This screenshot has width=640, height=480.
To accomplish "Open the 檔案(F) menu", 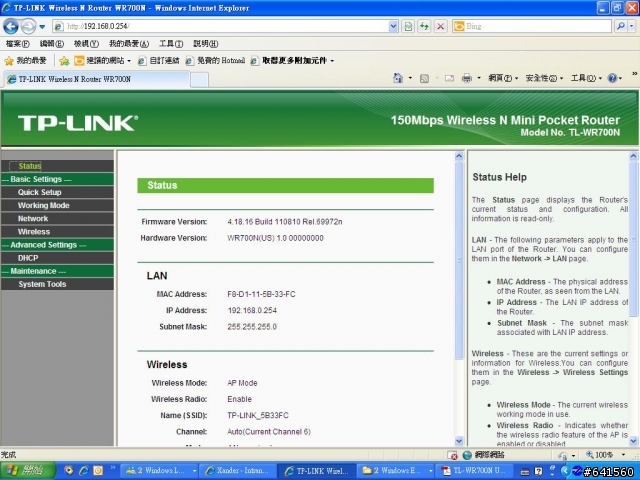I will pos(18,44).
